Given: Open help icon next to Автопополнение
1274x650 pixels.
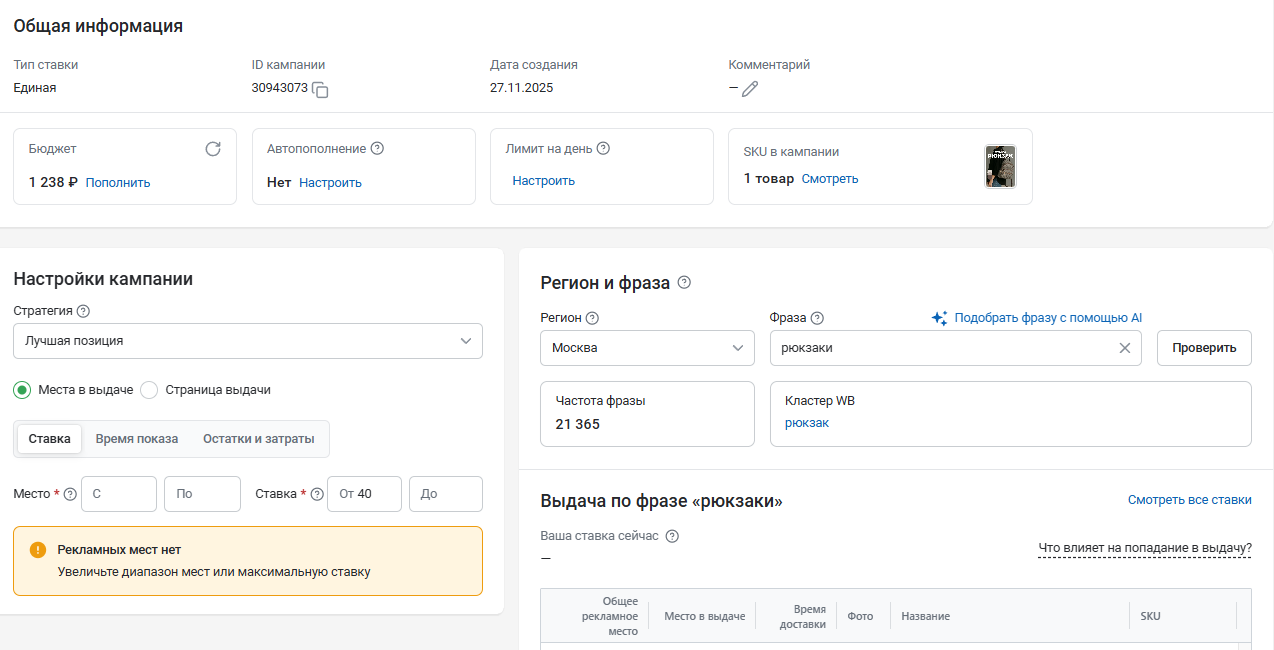Looking at the screenshot, I should point(377,149).
